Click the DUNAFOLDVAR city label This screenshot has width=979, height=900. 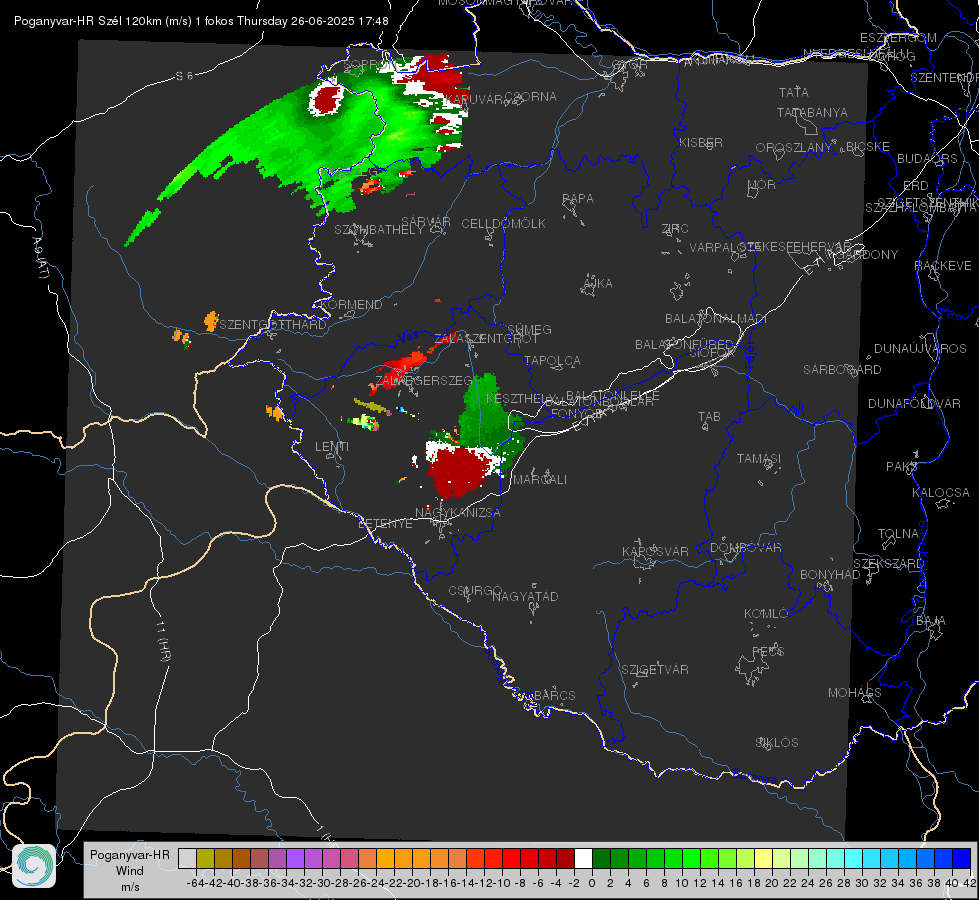[x=914, y=403]
